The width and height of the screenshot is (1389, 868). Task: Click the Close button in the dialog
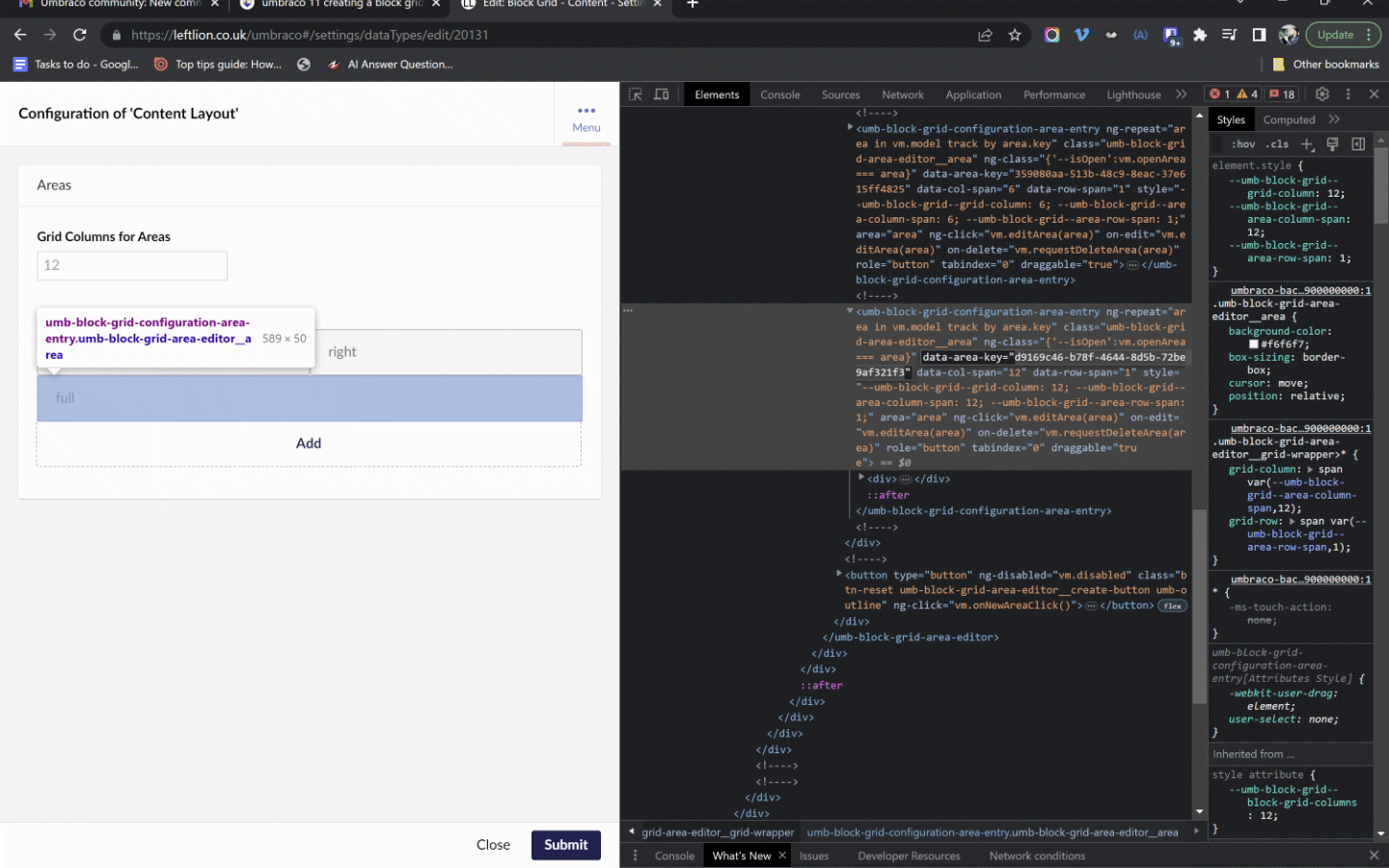(x=493, y=845)
